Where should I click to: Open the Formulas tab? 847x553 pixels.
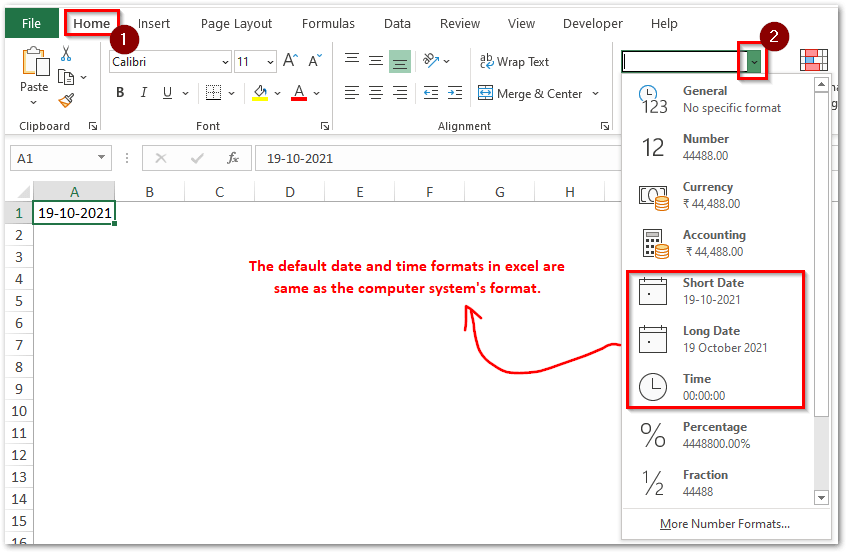pyautogui.click(x=328, y=23)
